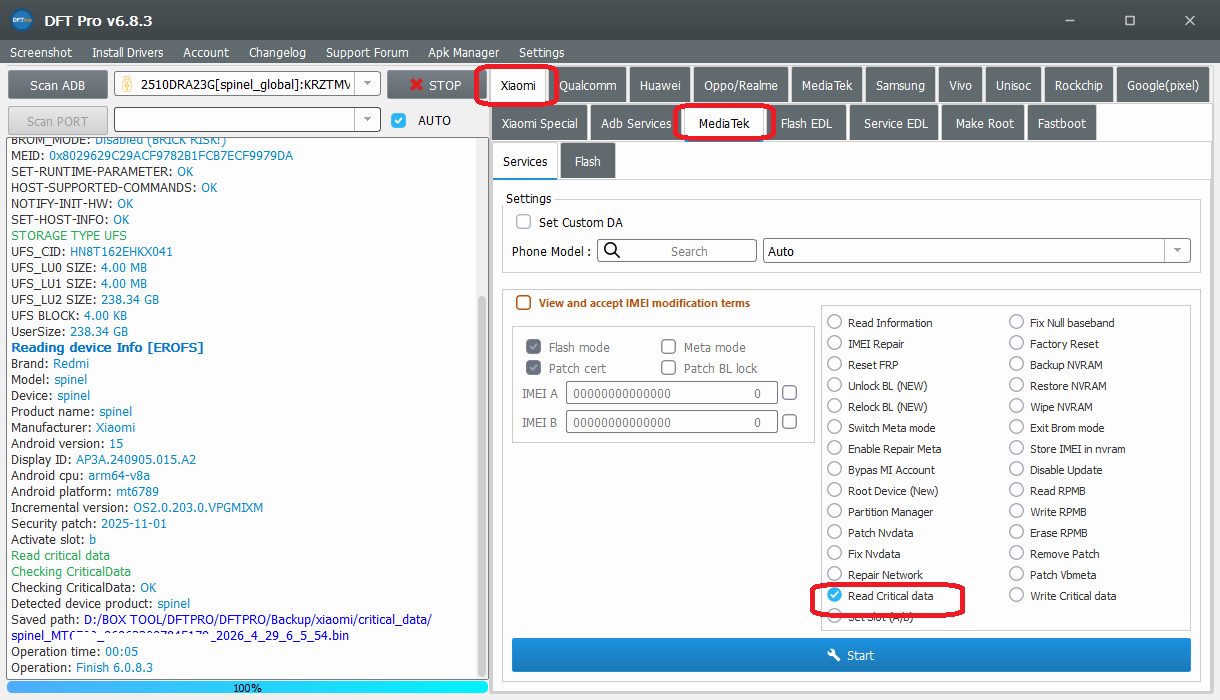
Task: Open the Account menu
Action: point(206,52)
